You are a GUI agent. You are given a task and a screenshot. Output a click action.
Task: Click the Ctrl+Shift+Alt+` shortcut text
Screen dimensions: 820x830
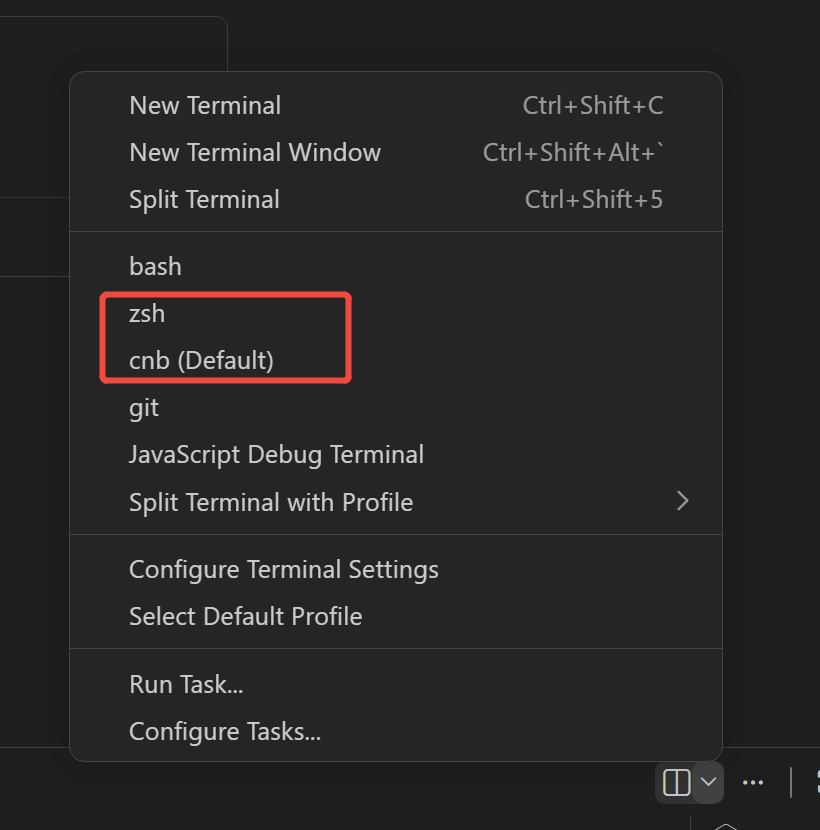click(x=574, y=153)
